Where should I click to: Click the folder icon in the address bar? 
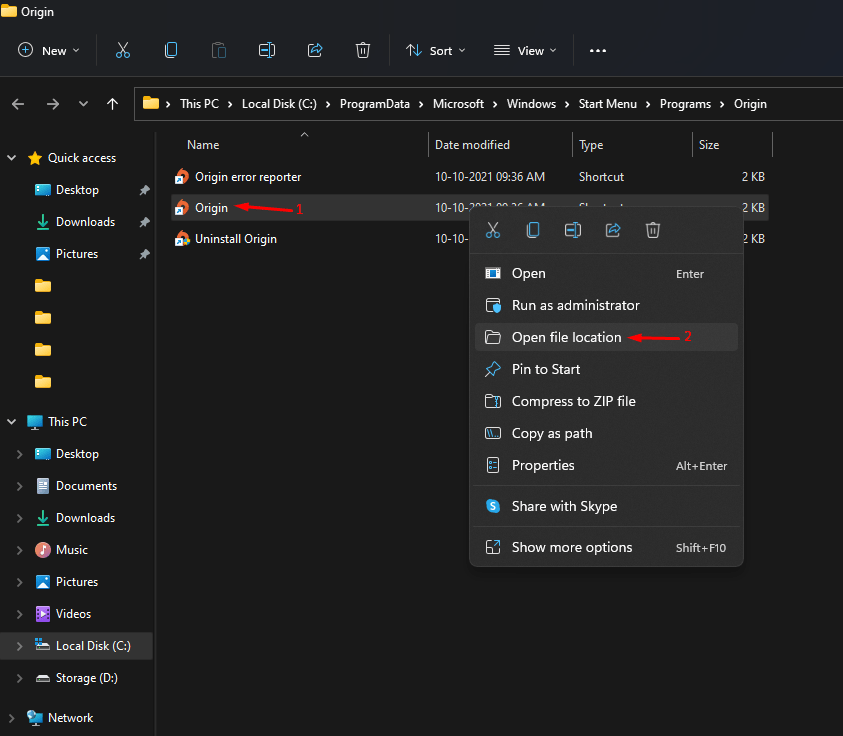coord(151,103)
